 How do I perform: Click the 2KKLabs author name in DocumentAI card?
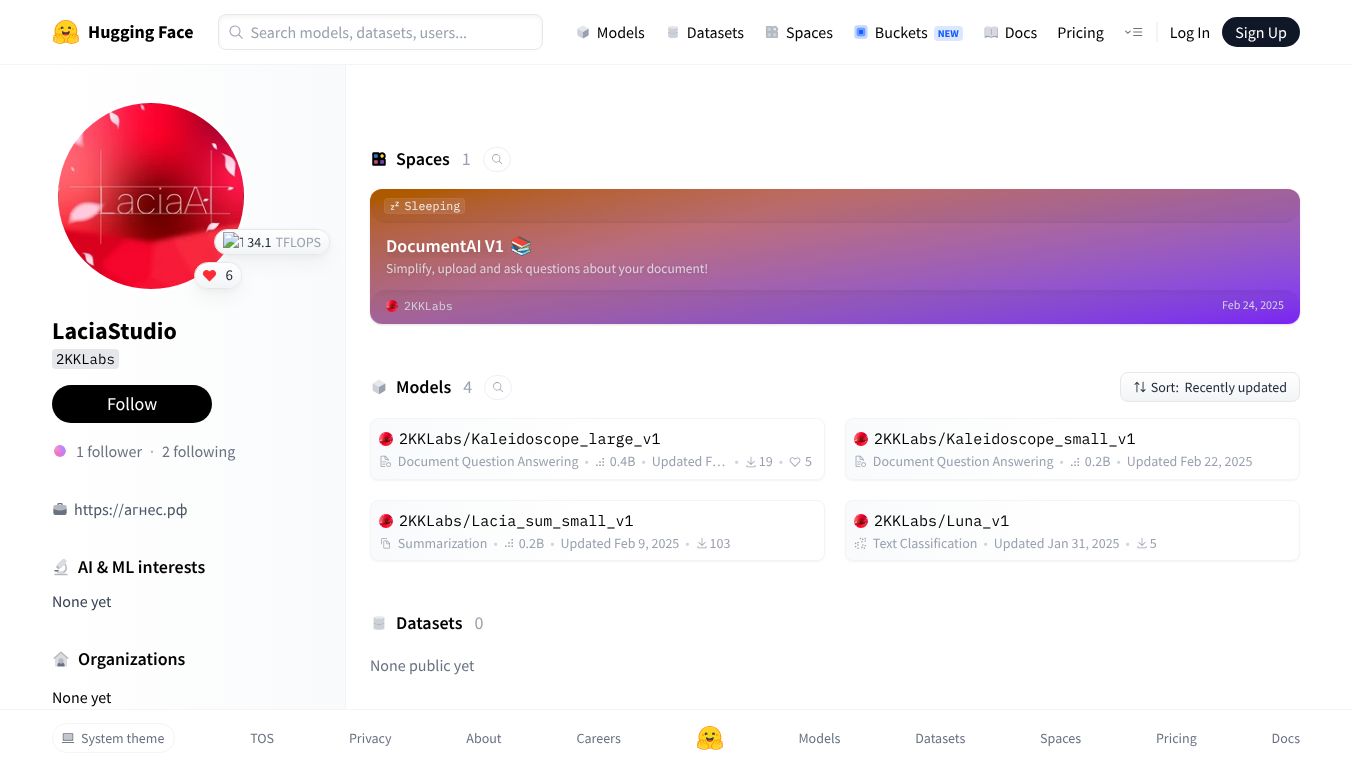tap(428, 306)
